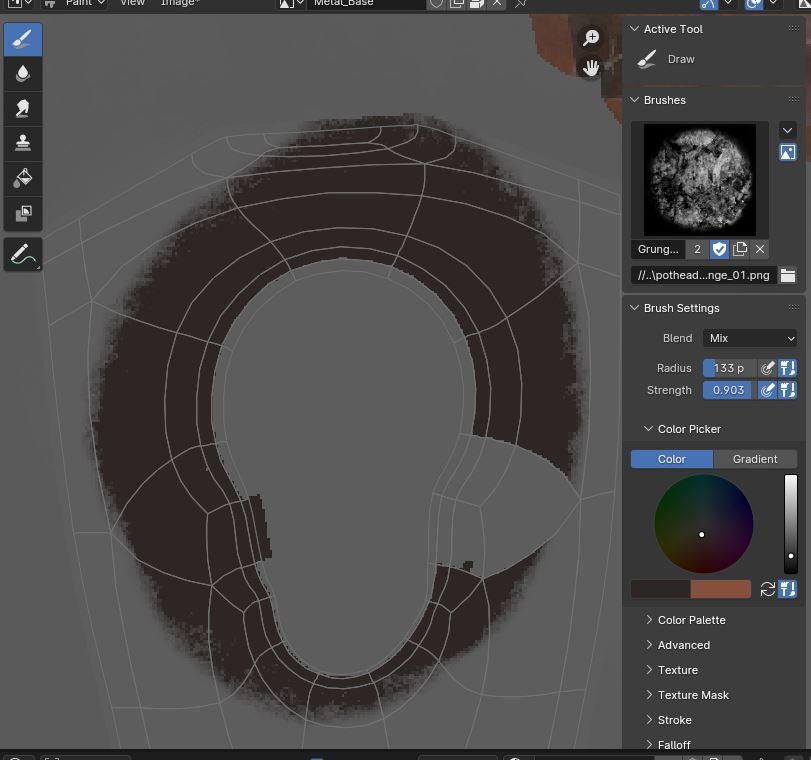Switch to the Gradient tab
811x760 pixels.
coord(755,459)
